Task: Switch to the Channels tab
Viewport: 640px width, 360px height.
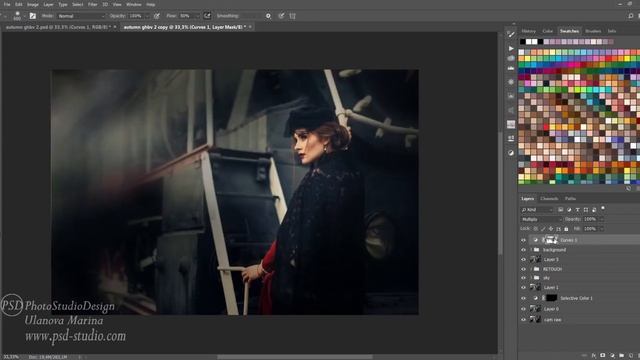Action: [549, 199]
